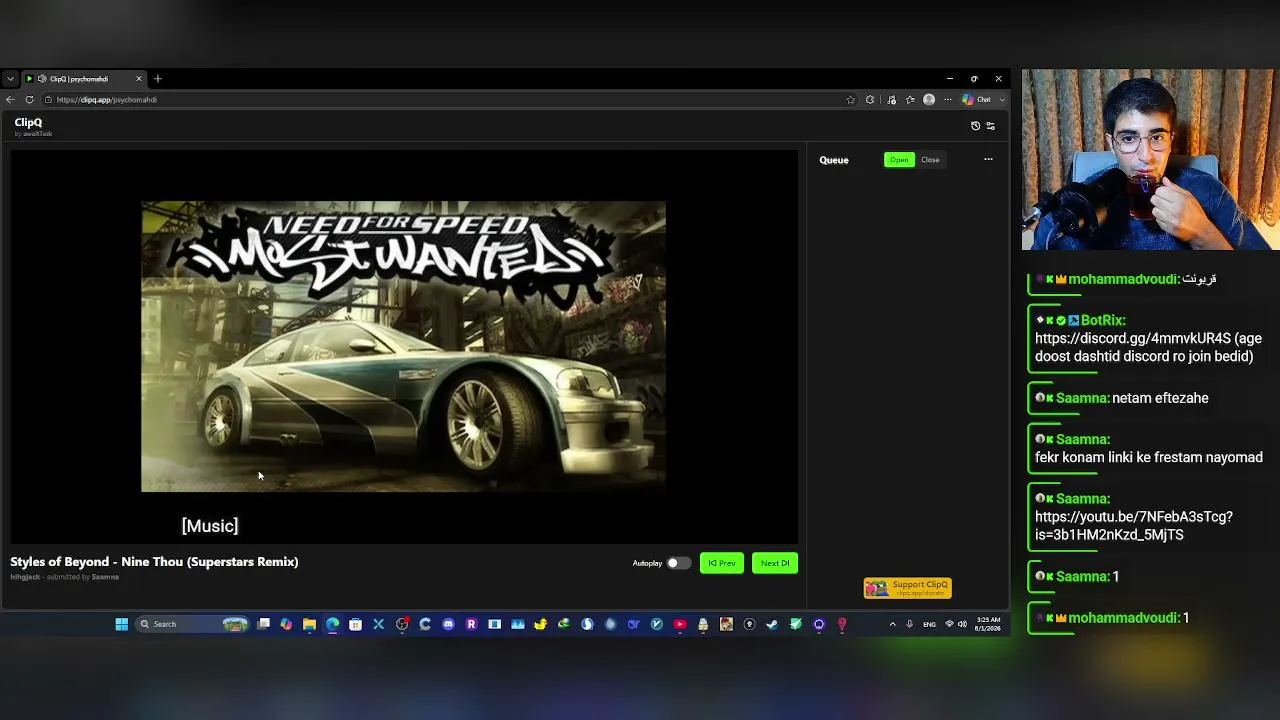Close the ClipQ browser tab

(x=139, y=79)
